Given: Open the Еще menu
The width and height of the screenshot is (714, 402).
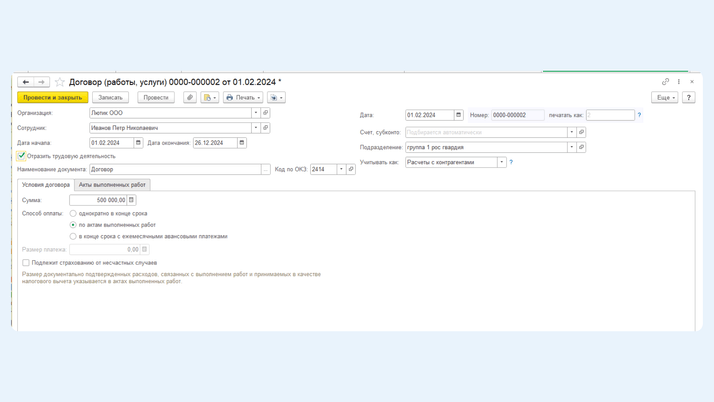Looking at the screenshot, I should [x=665, y=97].
